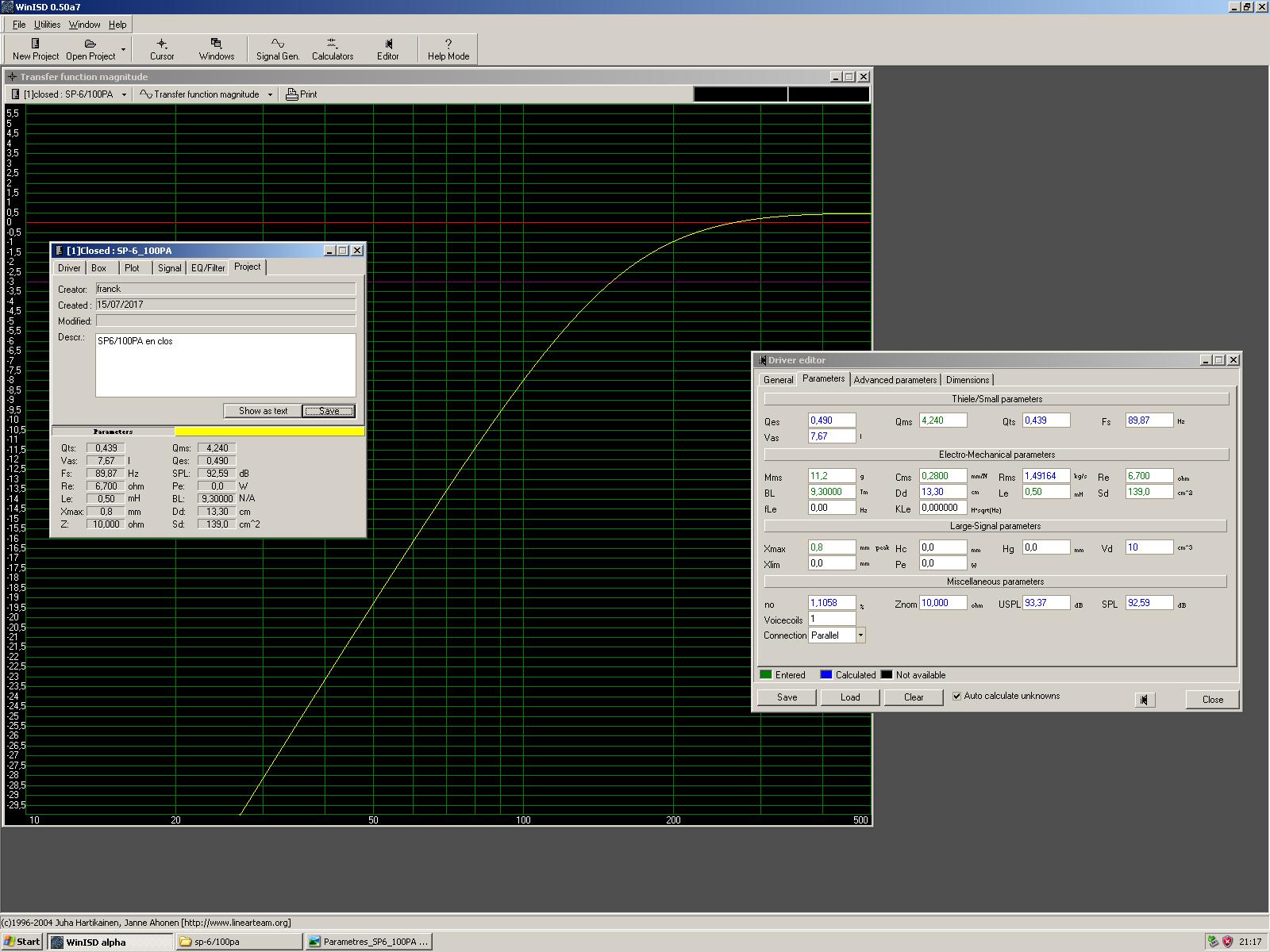Toggle Auto calculate unknowns checkbox

click(x=957, y=697)
